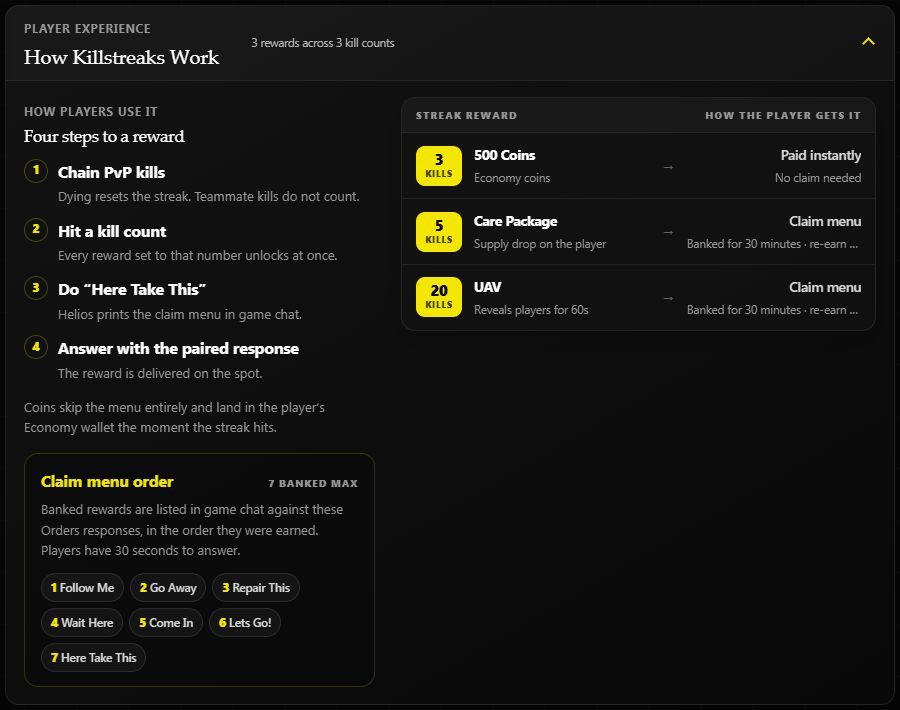Click Supply drop on the player text
This screenshot has height=710, width=900.
(540, 244)
